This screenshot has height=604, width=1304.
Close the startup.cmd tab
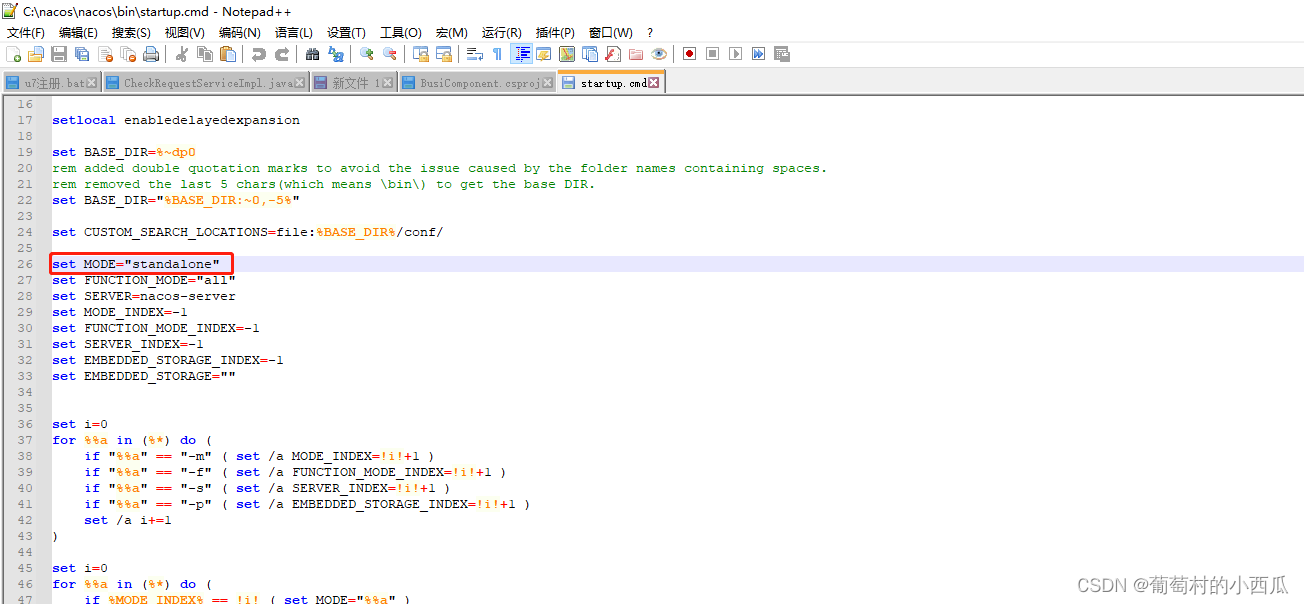[654, 83]
